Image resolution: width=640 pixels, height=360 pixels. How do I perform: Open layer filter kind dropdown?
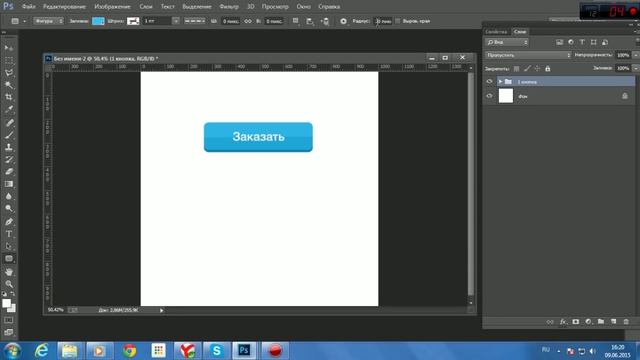click(507, 42)
